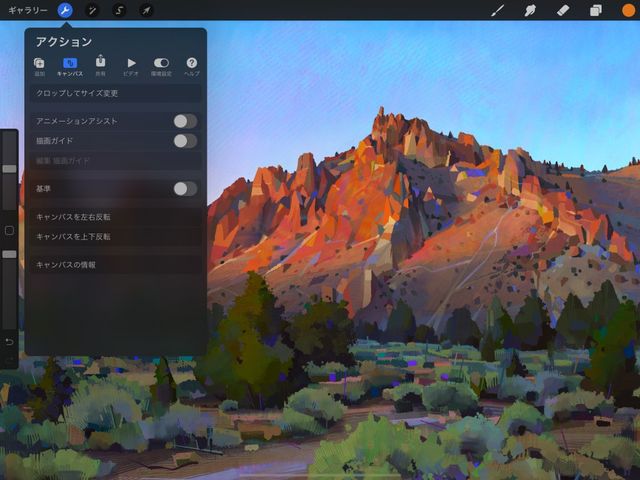Screen dimensions: 640x480
Task: Open キャンバスの情報
Action: [116, 265]
